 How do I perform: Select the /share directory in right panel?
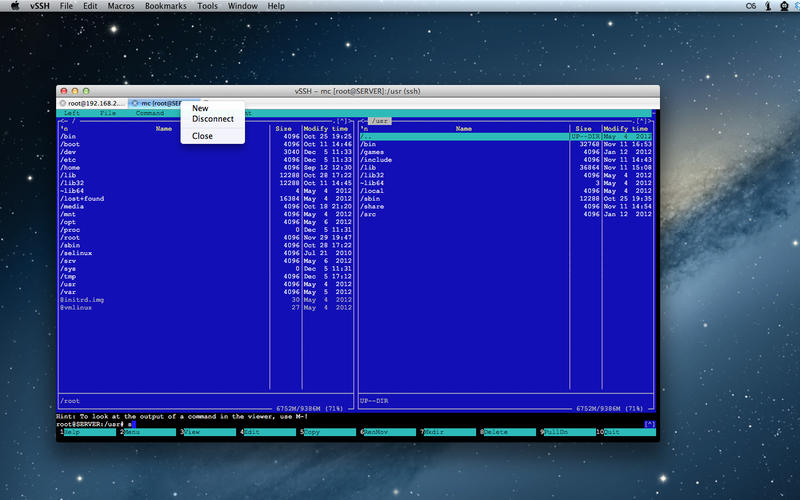pyautogui.click(x=373, y=206)
